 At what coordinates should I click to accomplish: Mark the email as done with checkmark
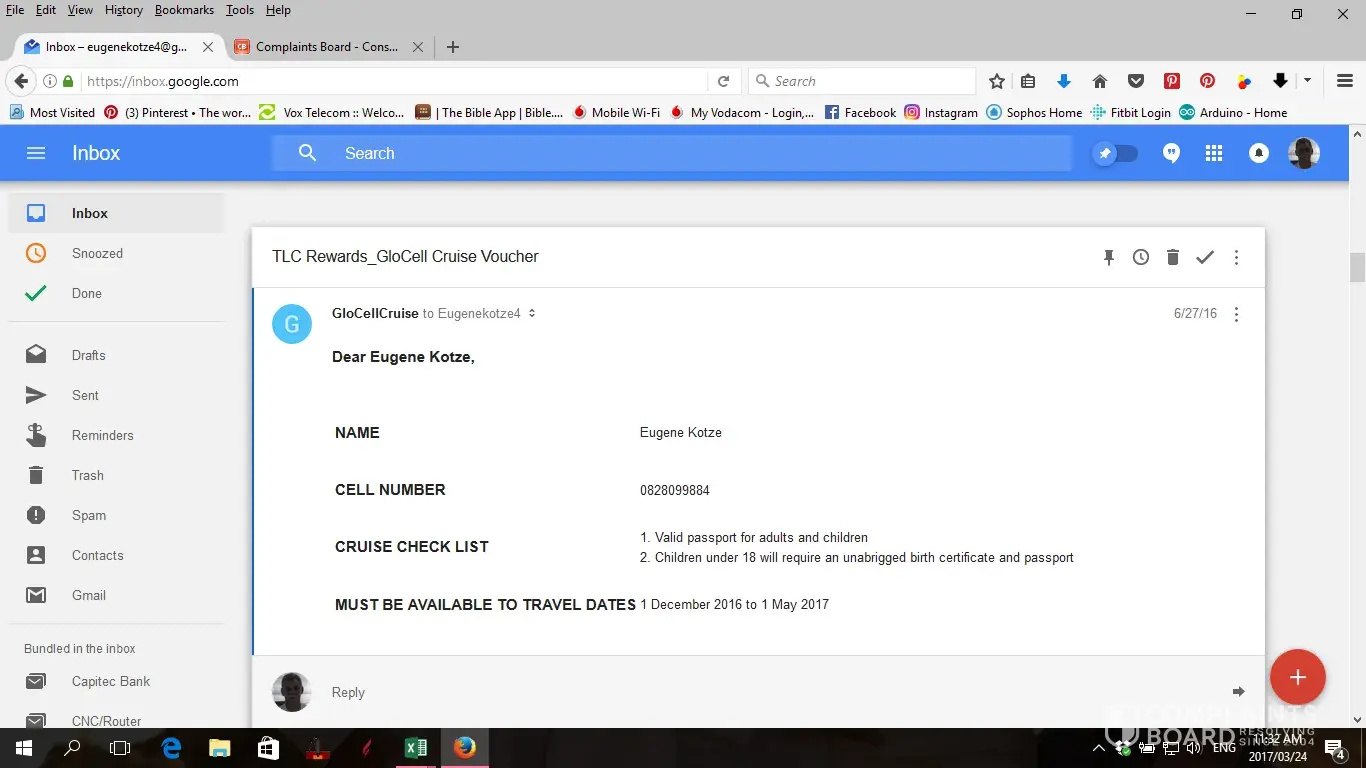(x=1205, y=258)
